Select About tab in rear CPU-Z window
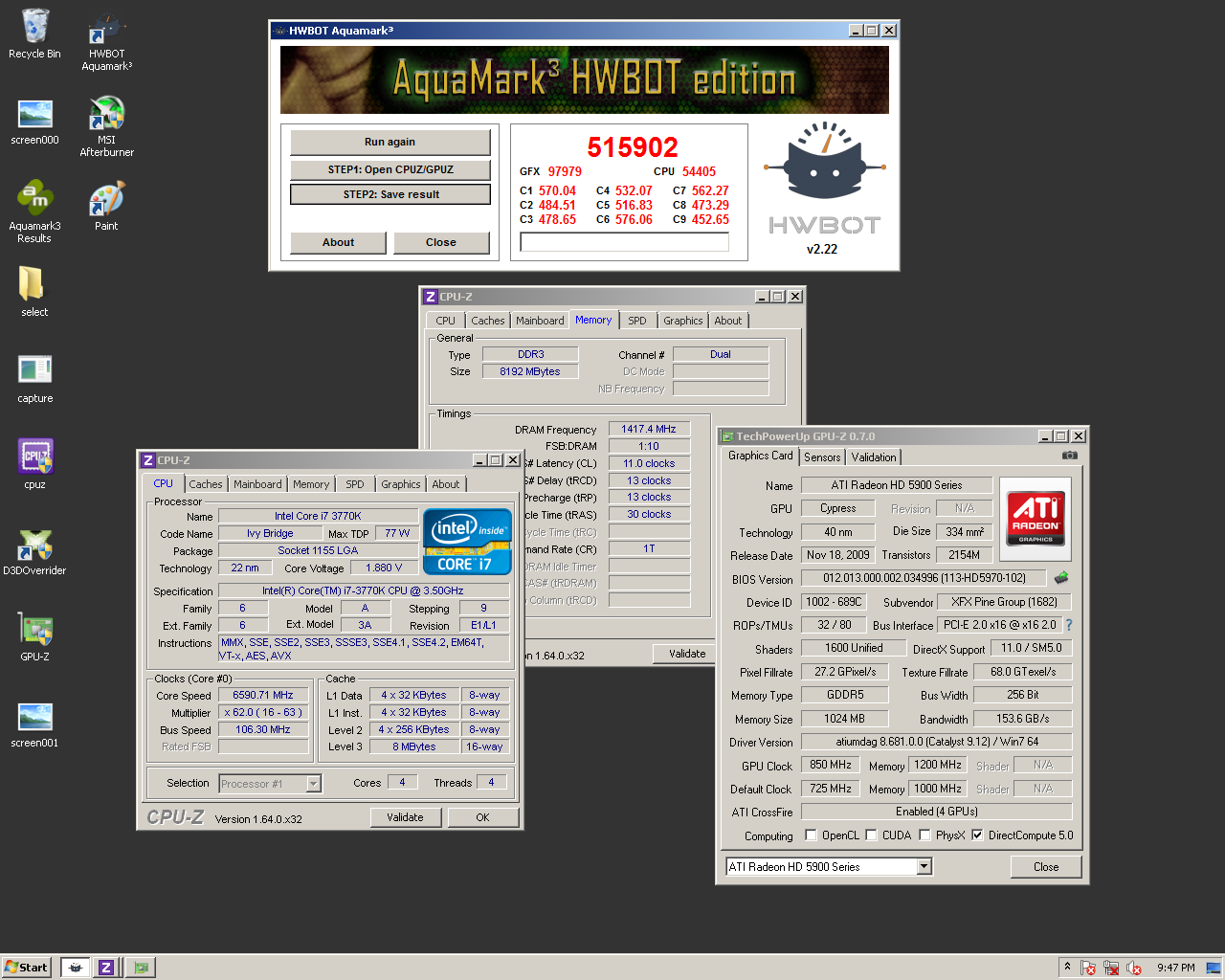This screenshot has height=980, width=1225. (x=727, y=321)
